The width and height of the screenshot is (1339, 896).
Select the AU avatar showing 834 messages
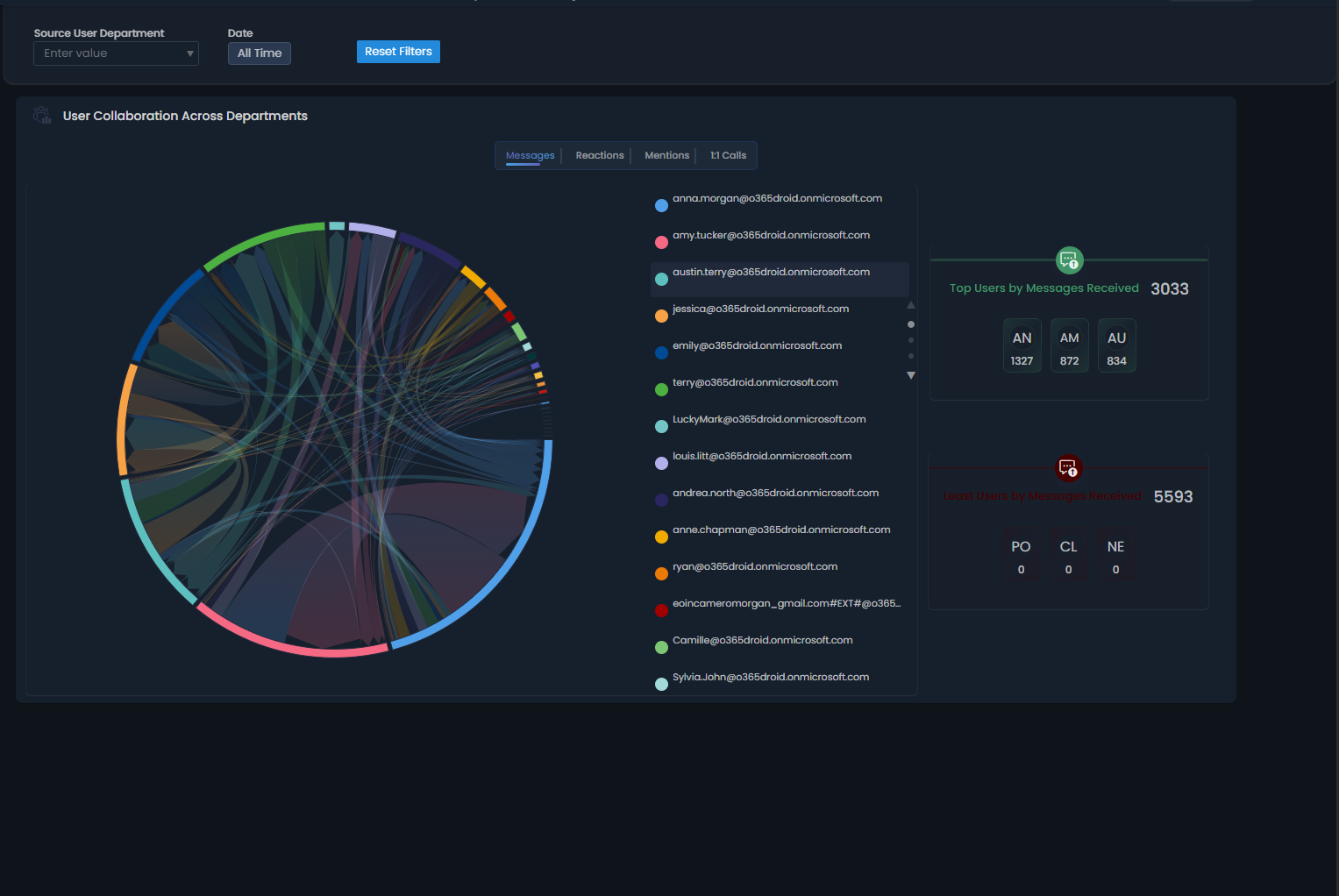pos(1116,345)
